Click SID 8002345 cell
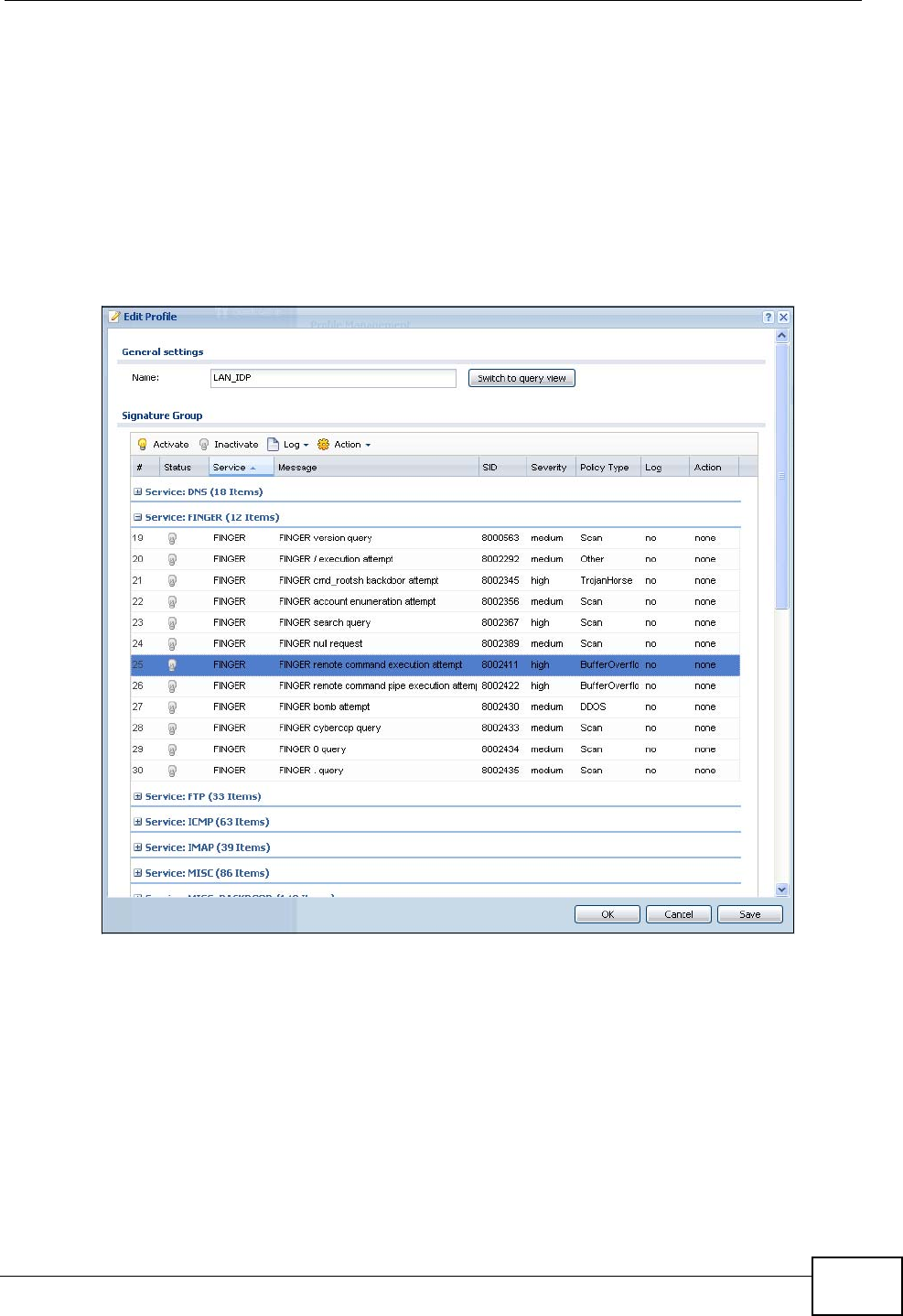This screenshot has height=1316, width=903. point(500,580)
